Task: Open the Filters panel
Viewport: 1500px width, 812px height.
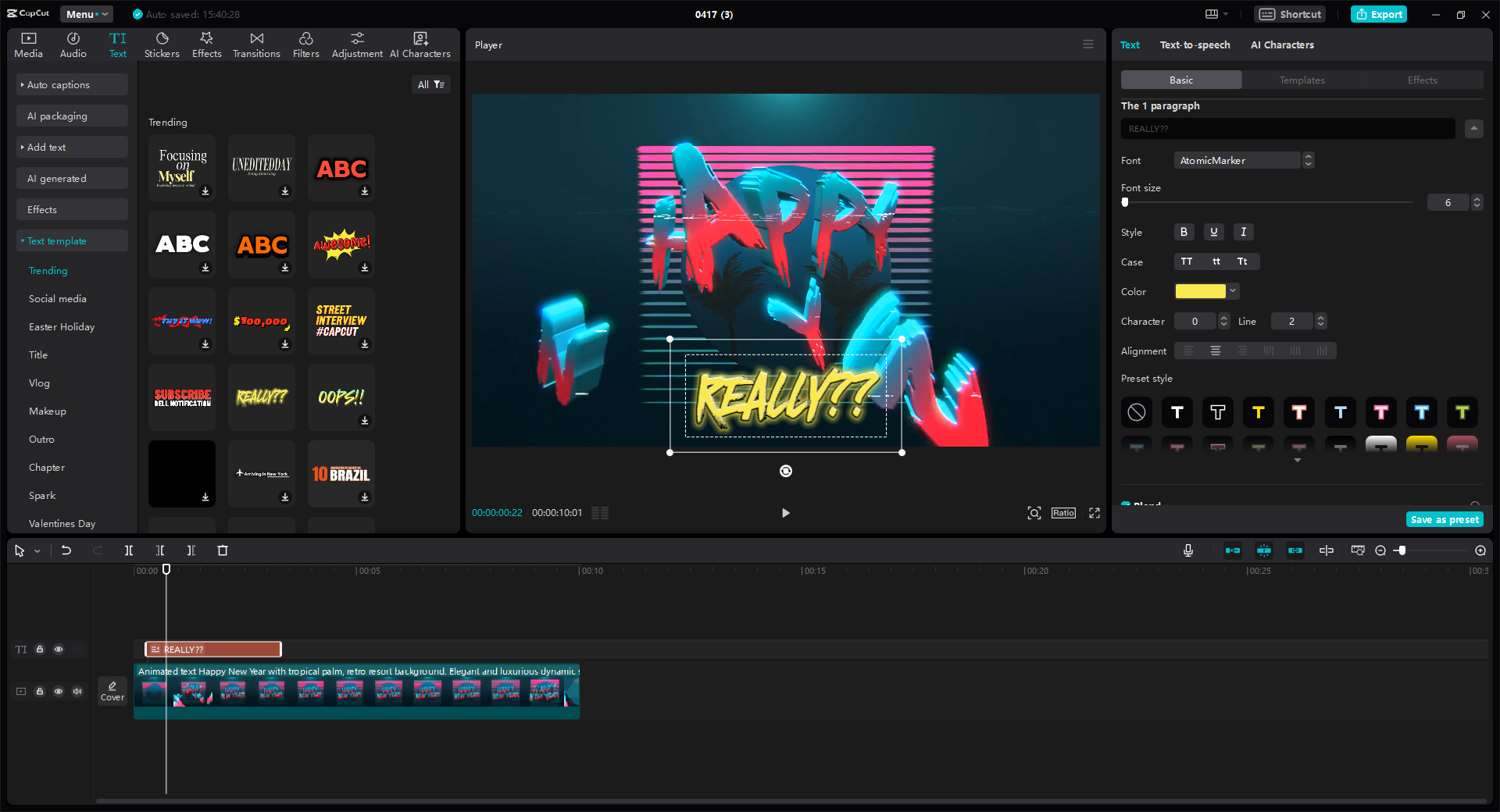Action: (305, 44)
